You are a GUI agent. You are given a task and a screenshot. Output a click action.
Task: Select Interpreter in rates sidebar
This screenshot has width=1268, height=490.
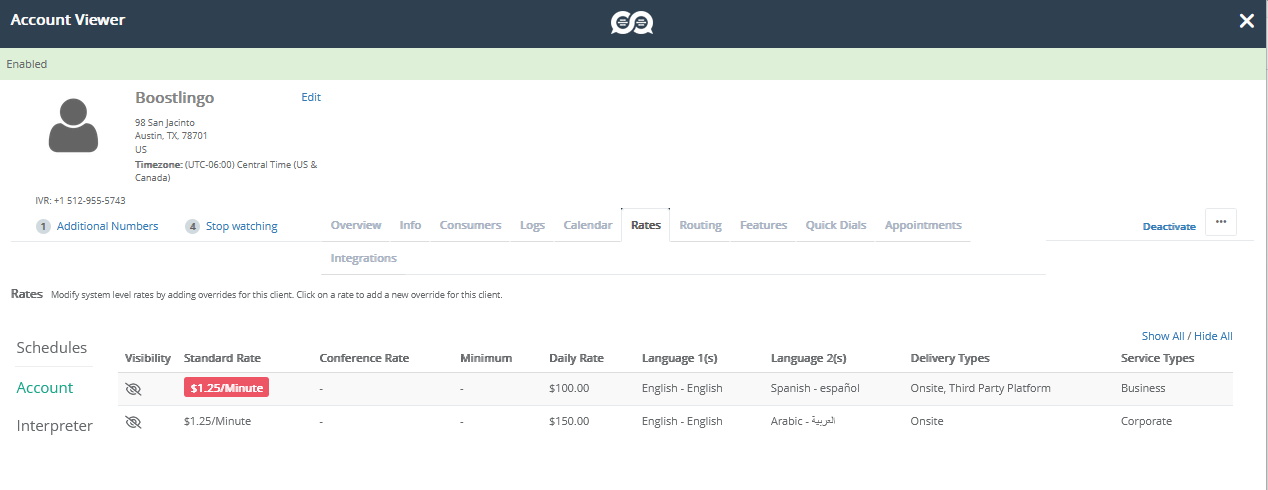pyautogui.click(x=55, y=426)
